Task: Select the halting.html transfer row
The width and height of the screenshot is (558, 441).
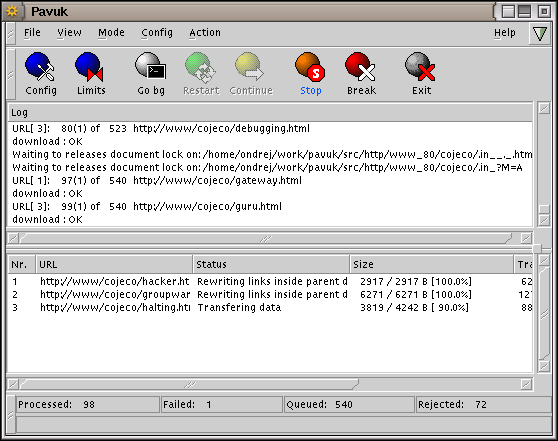Action: [x=270, y=308]
